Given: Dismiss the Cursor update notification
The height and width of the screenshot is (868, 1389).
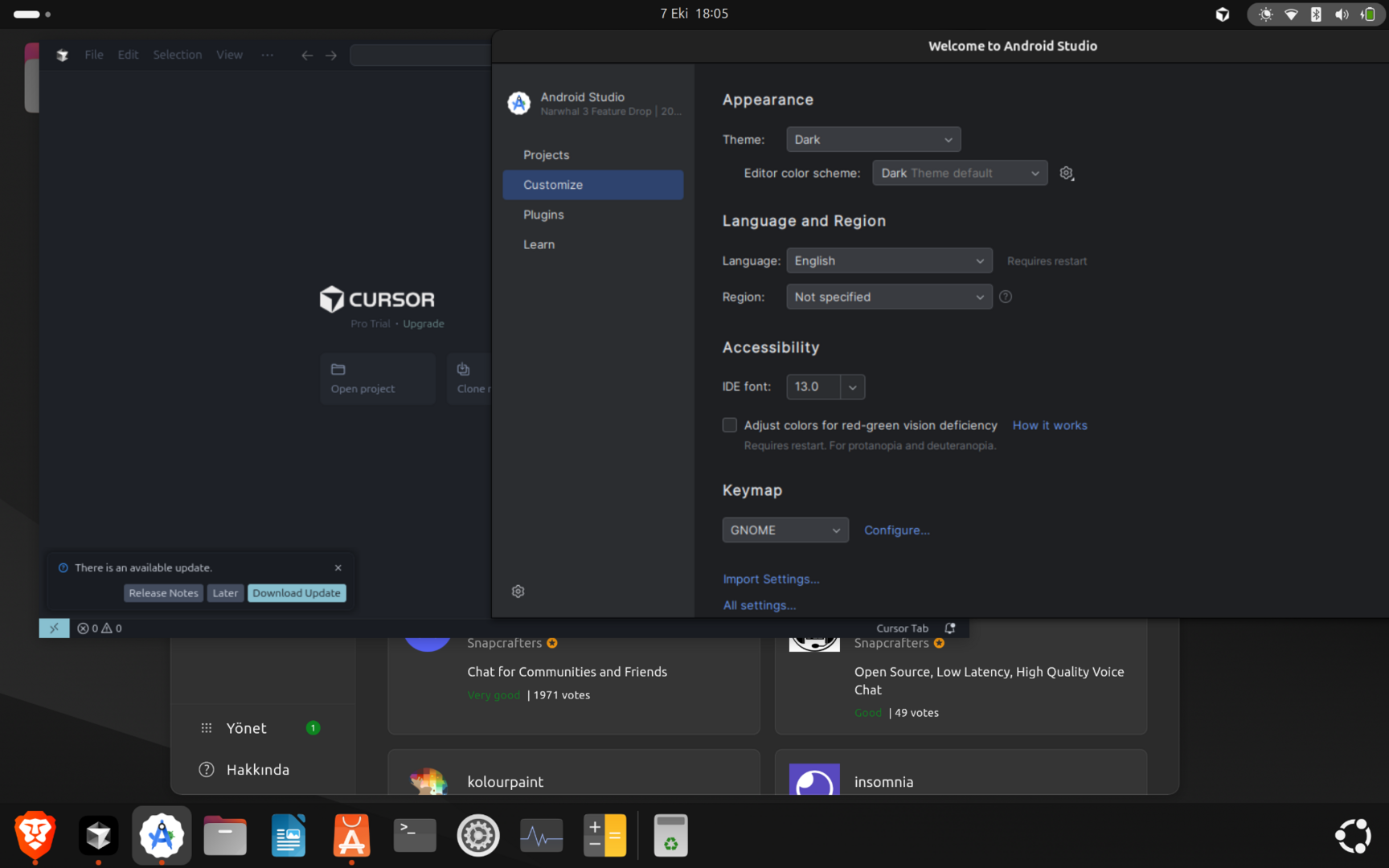Looking at the screenshot, I should [338, 567].
